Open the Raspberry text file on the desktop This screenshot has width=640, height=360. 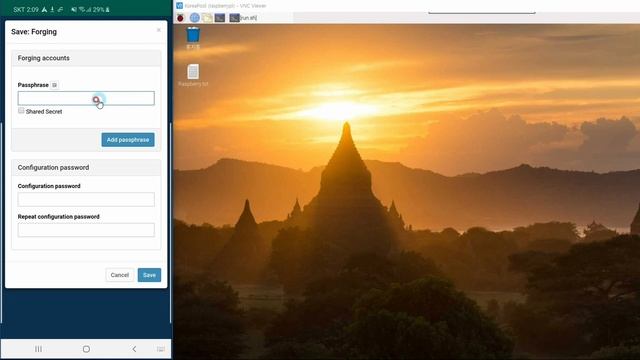193,75
